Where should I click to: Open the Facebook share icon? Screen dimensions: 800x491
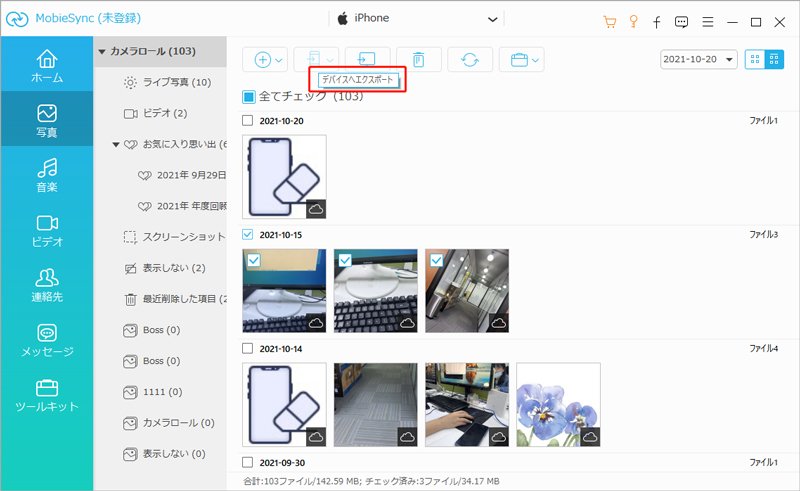pyautogui.click(x=657, y=22)
